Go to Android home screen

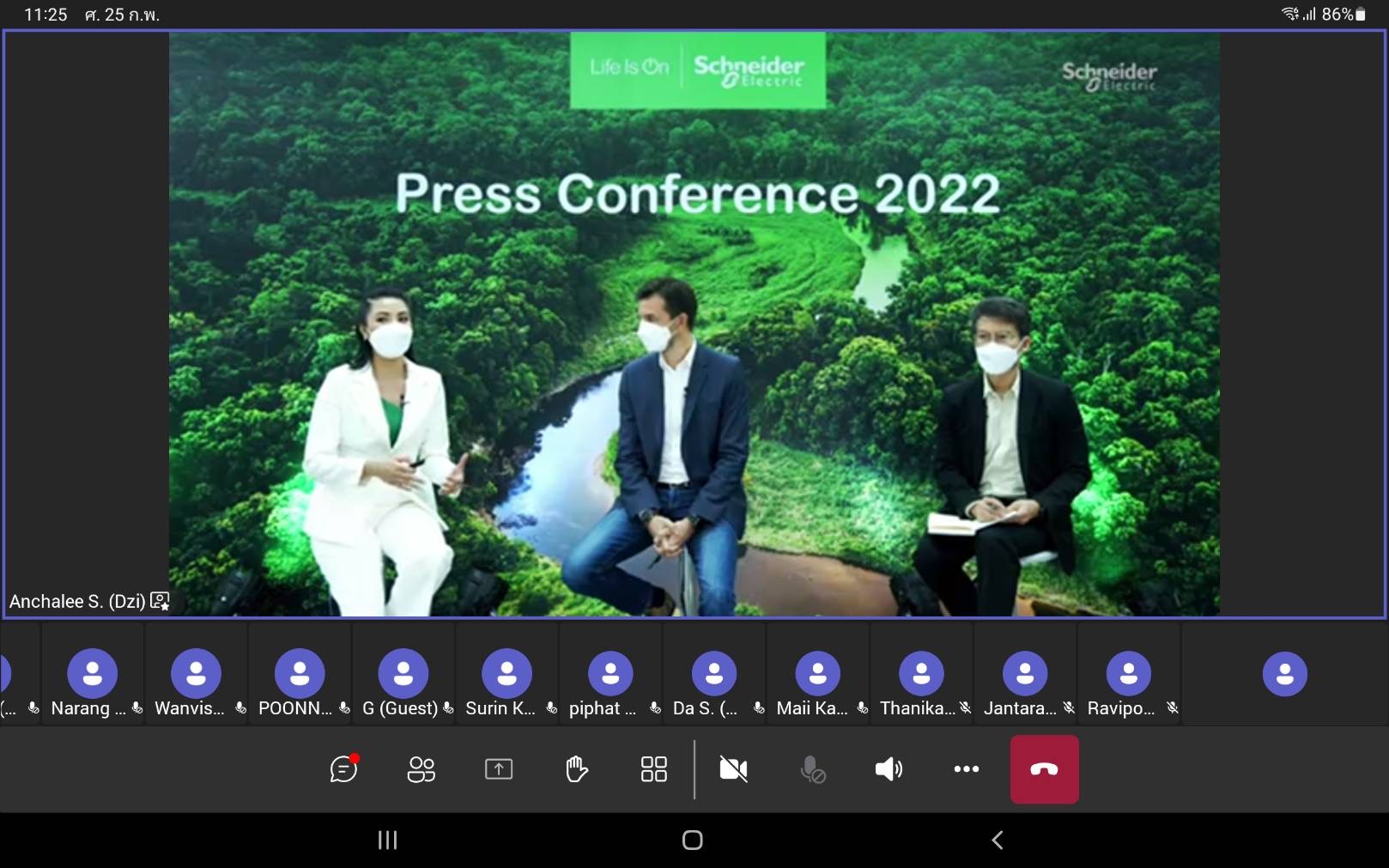click(693, 840)
